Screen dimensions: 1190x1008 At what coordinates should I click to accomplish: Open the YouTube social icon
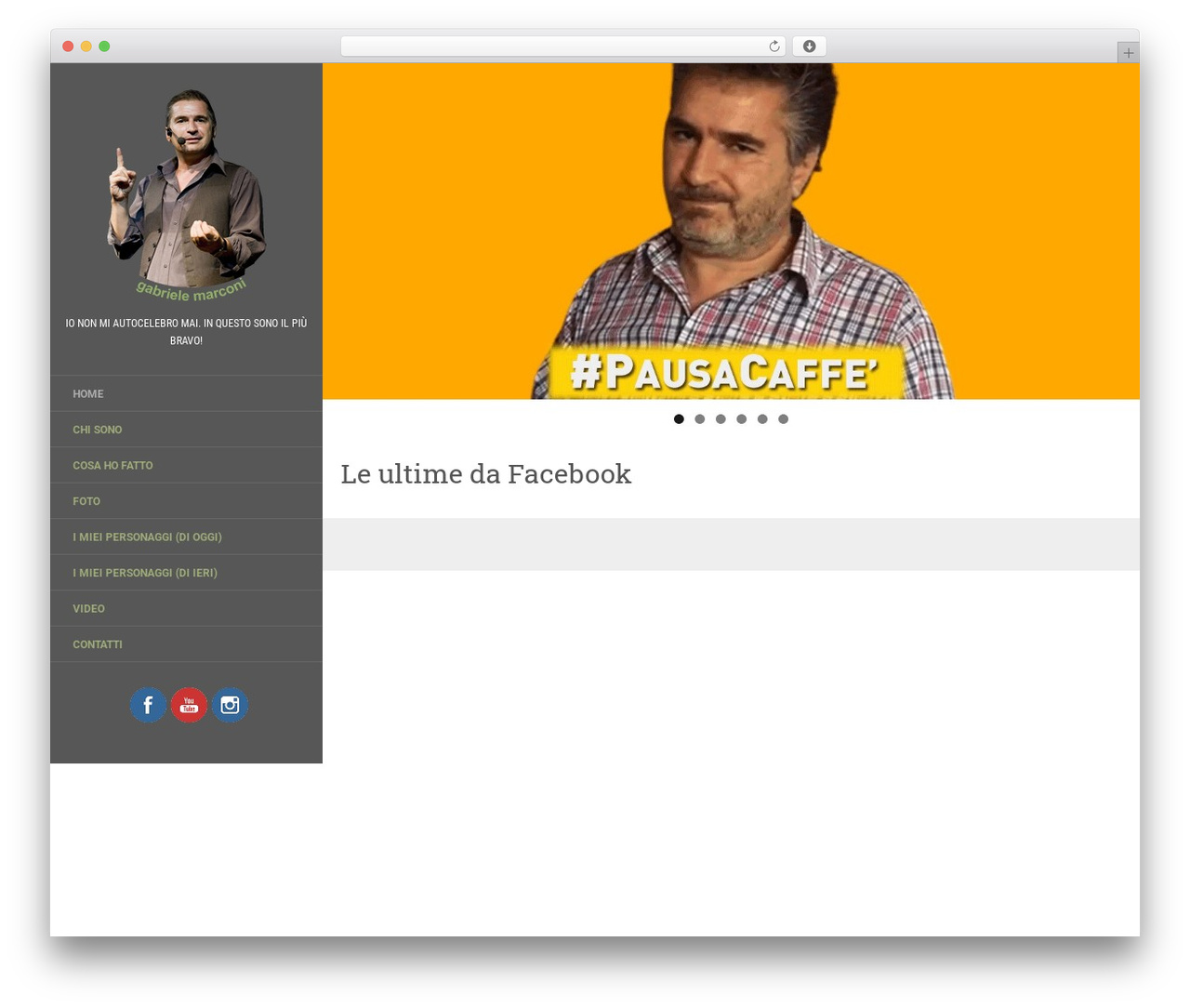[189, 705]
